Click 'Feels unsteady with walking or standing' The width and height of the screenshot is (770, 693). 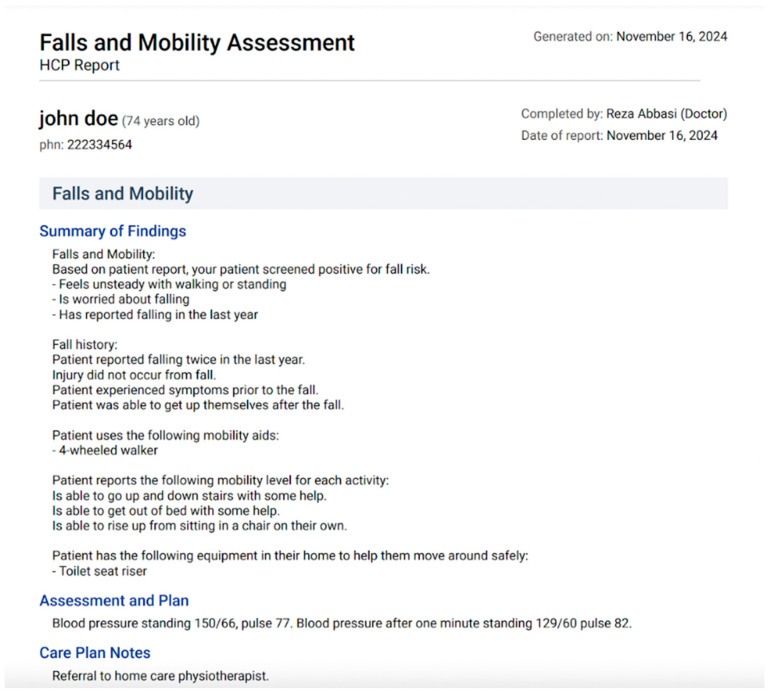168,284
